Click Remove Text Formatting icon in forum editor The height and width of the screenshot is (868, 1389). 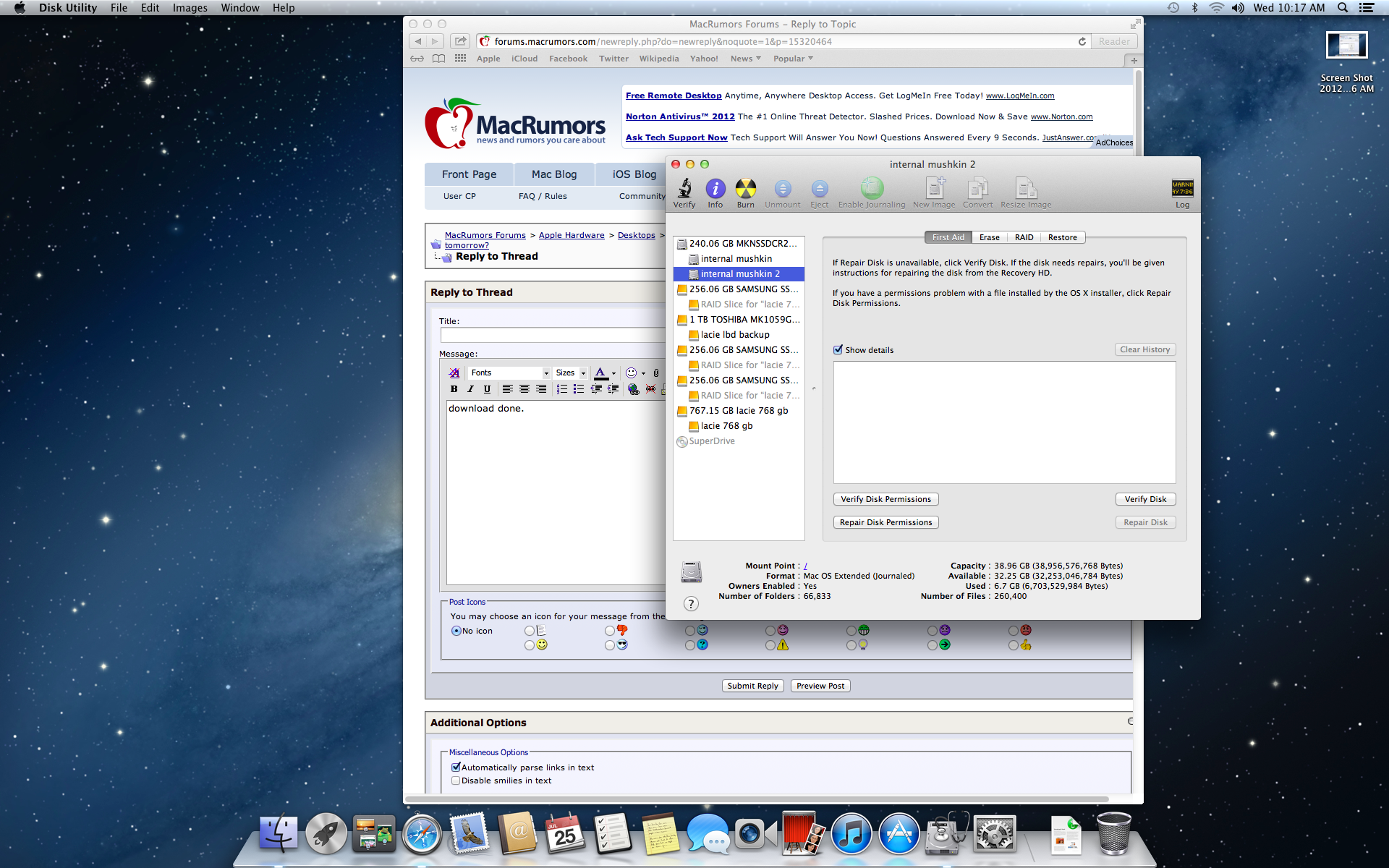[x=454, y=373]
